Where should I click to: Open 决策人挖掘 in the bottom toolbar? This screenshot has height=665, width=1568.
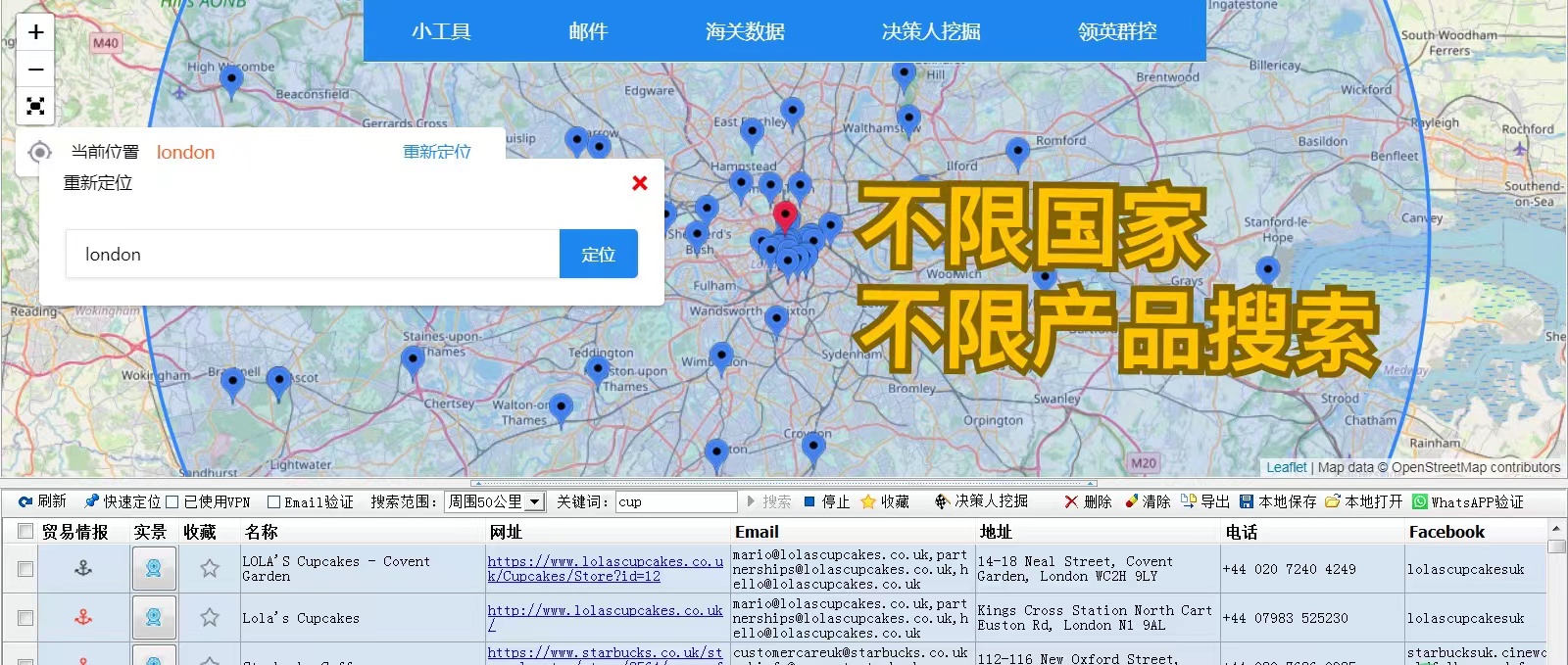[981, 501]
